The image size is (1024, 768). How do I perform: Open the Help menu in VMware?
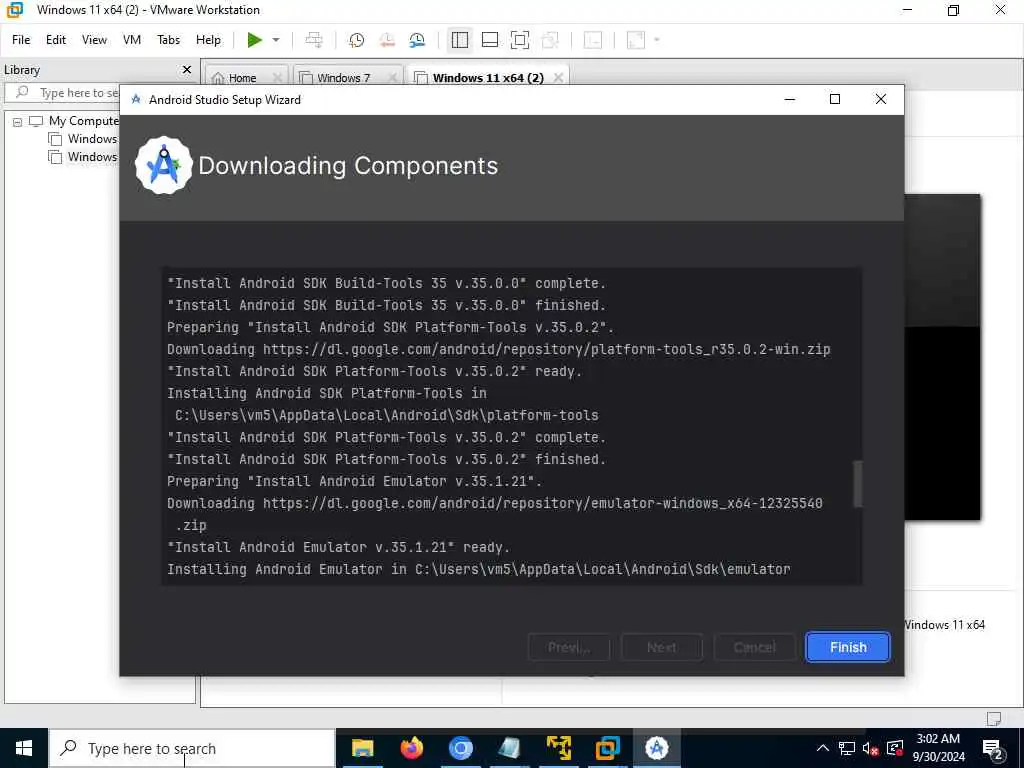(x=208, y=40)
